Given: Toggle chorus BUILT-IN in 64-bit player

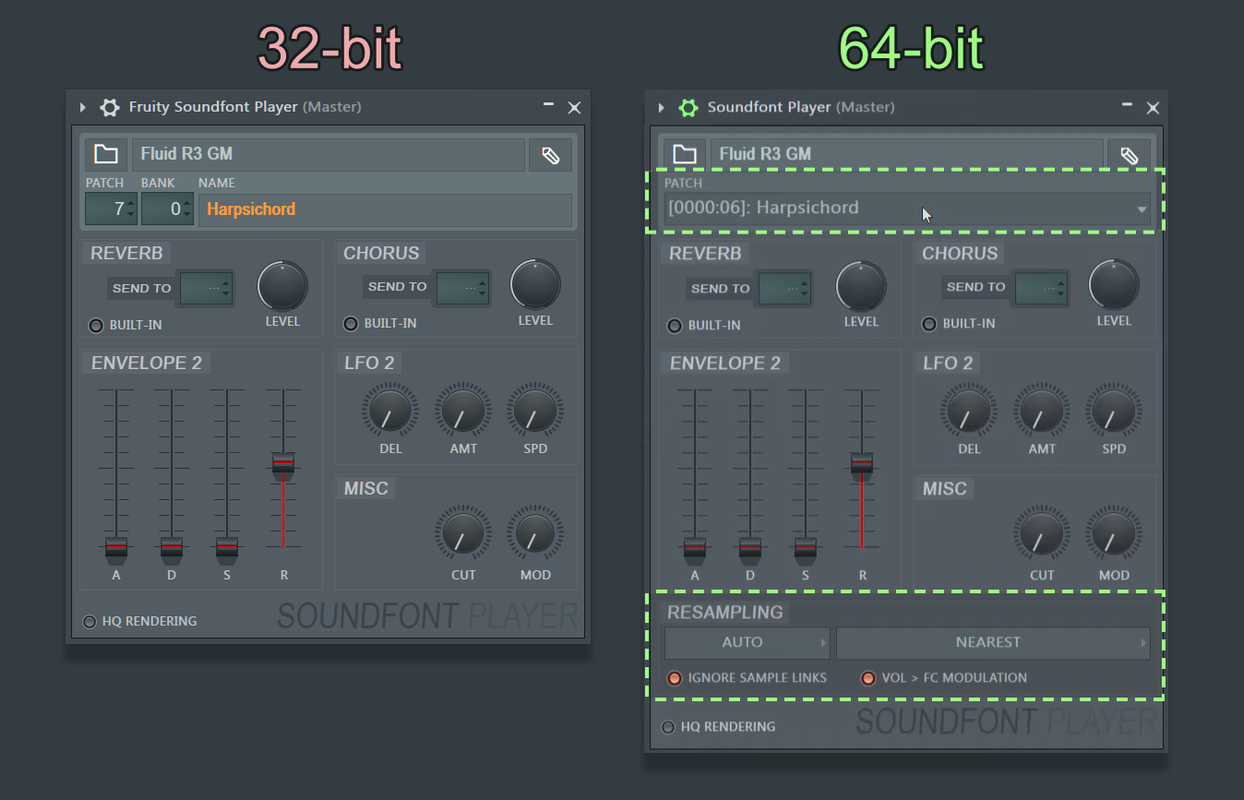Looking at the screenshot, I should (x=929, y=323).
